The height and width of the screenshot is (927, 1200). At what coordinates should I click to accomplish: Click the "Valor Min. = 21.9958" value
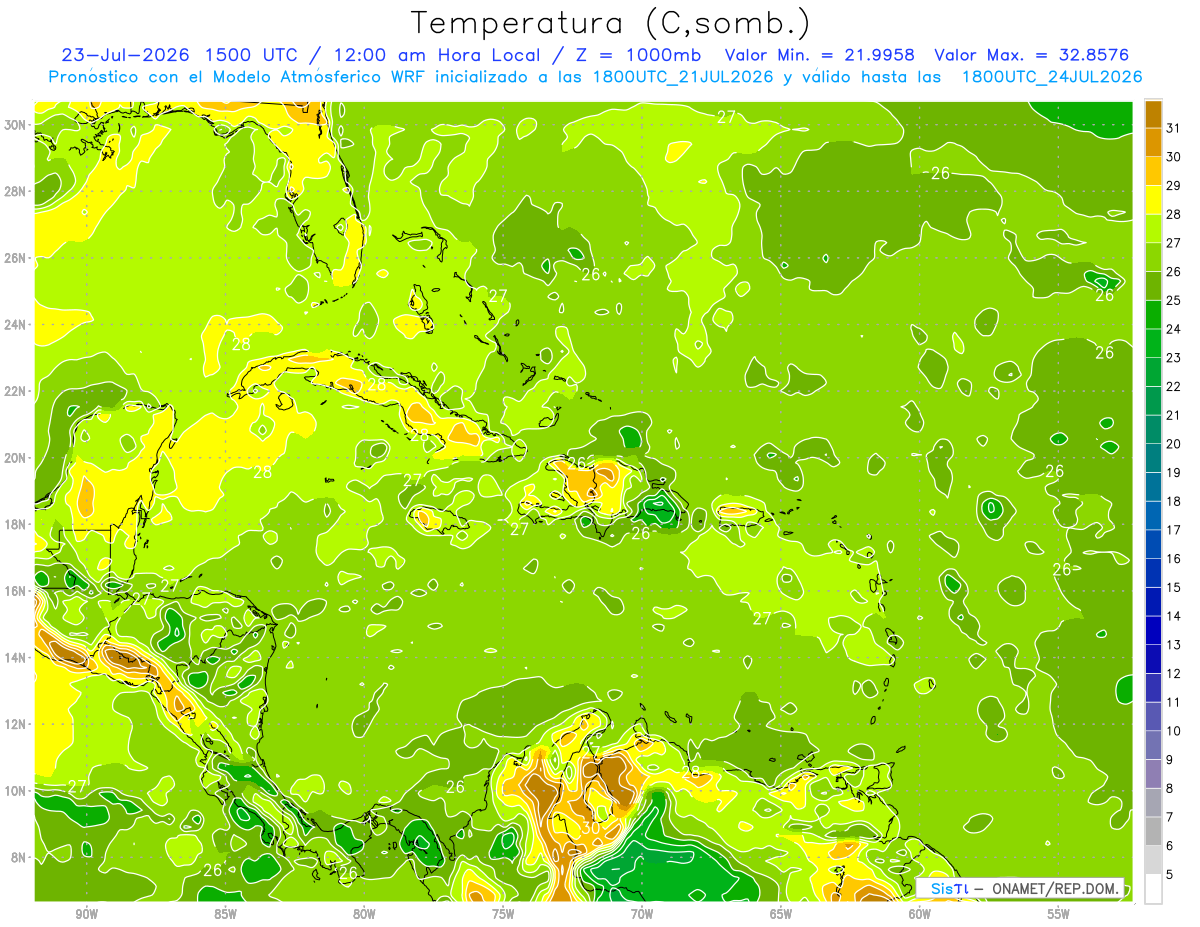coord(821,55)
